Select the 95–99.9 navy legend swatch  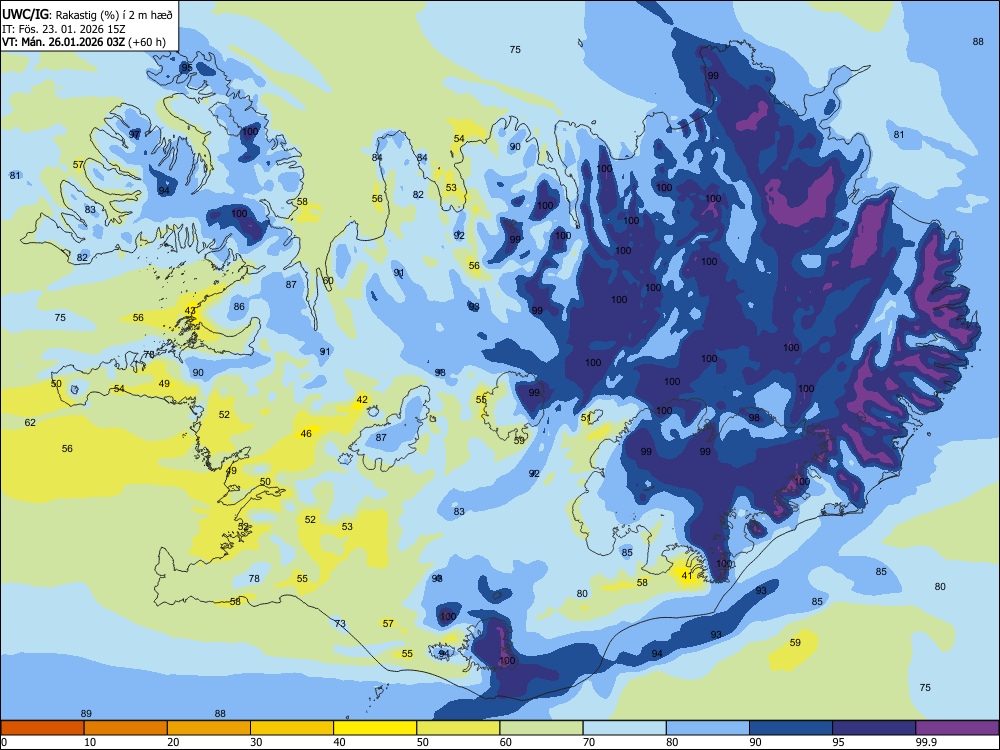(x=874, y=728)
